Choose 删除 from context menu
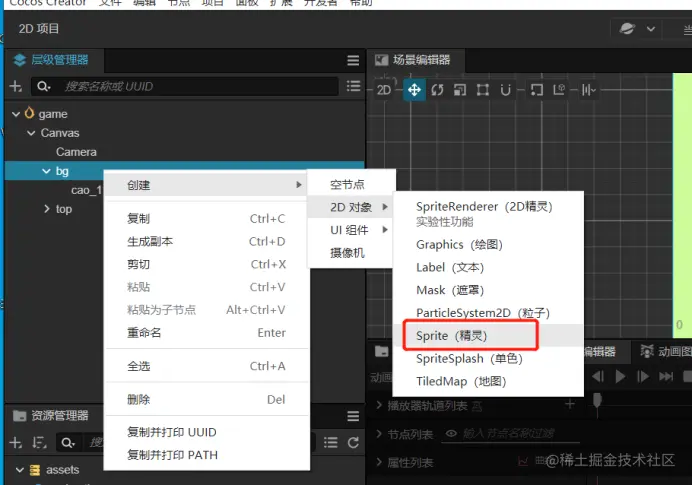 [x=207, y=399]
